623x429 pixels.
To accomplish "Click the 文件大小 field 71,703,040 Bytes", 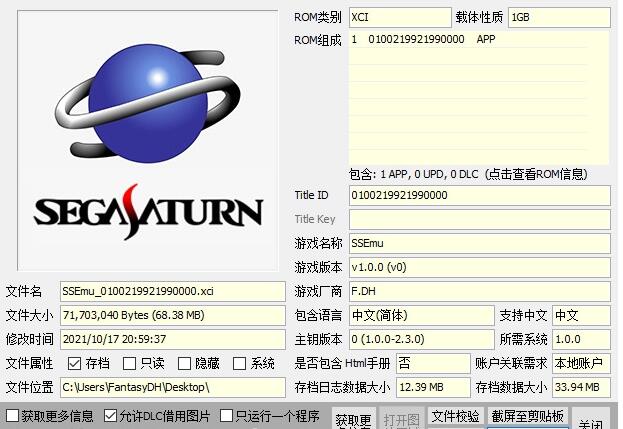I will [173, 315].
